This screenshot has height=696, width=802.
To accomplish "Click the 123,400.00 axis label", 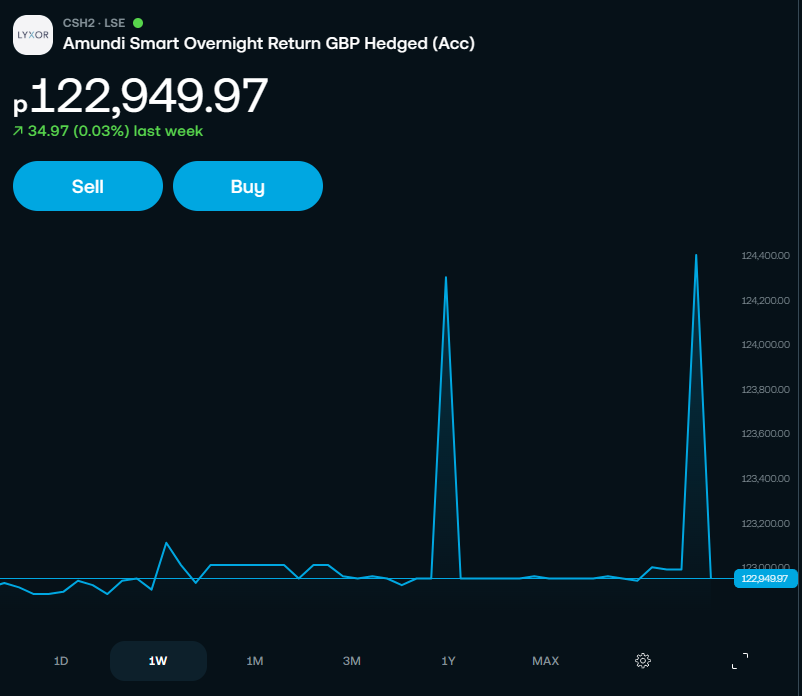I will [765, 479].
